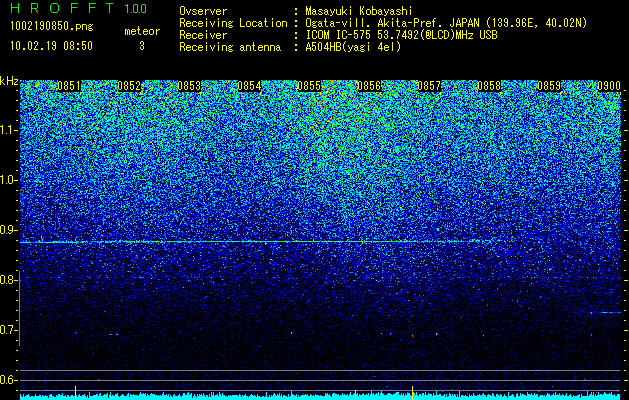Select the Ogata-vill. Akita-Pref. JAPAN location text
The image size is (629, 400).
[446, 23]
